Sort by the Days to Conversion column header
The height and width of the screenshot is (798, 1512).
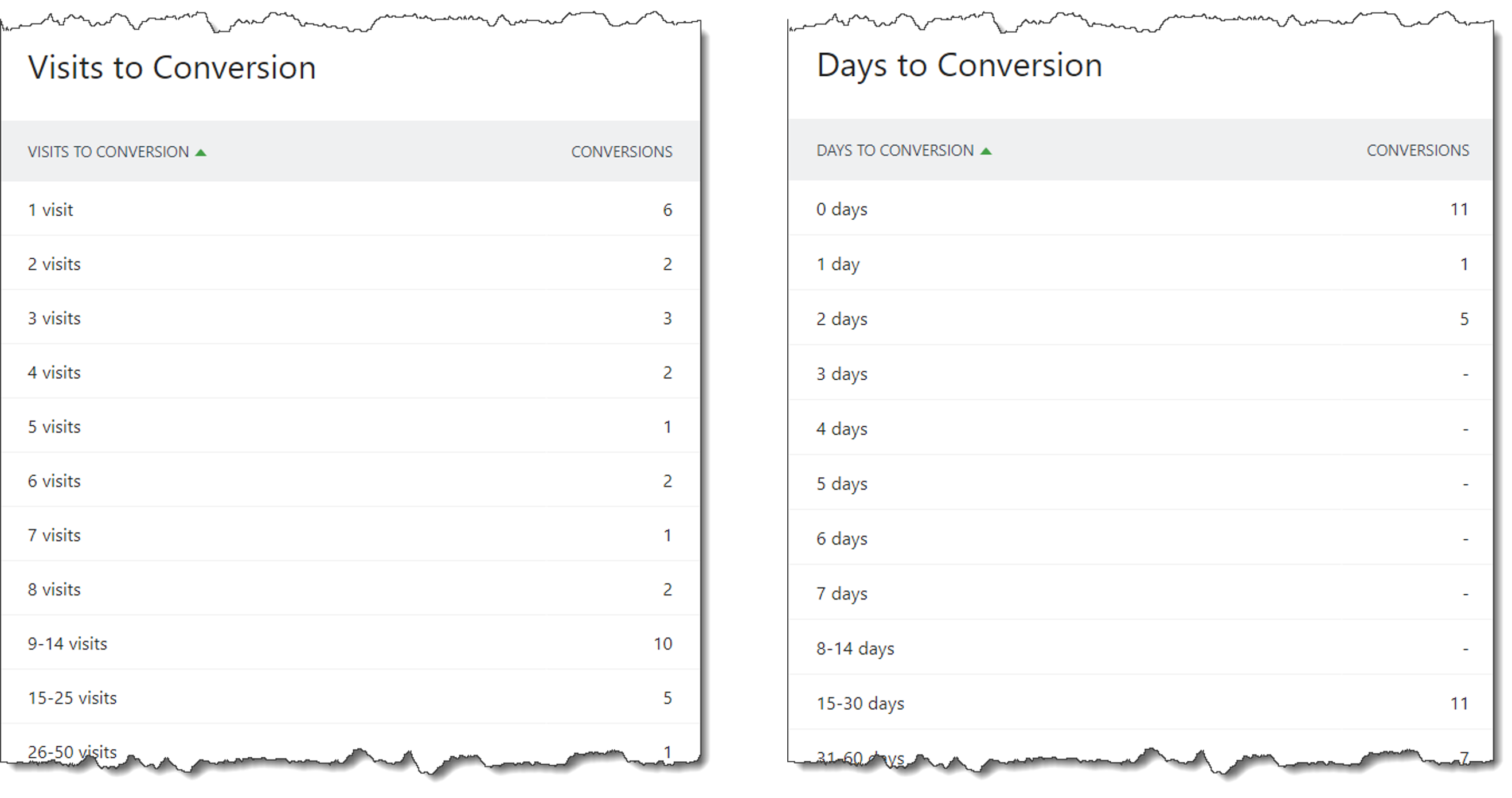pos(894,151)
